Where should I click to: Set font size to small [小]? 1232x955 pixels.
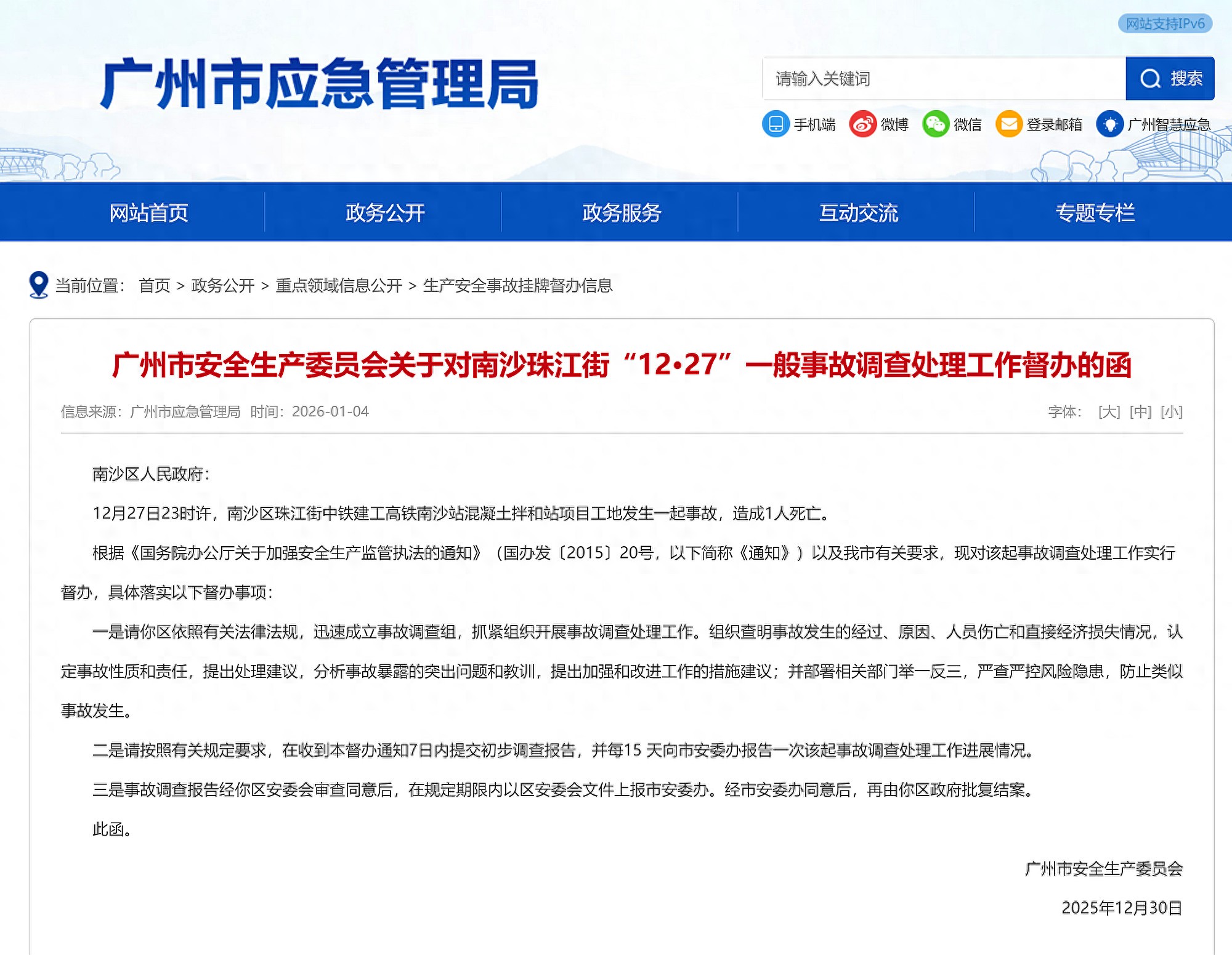coord(1171,411)
